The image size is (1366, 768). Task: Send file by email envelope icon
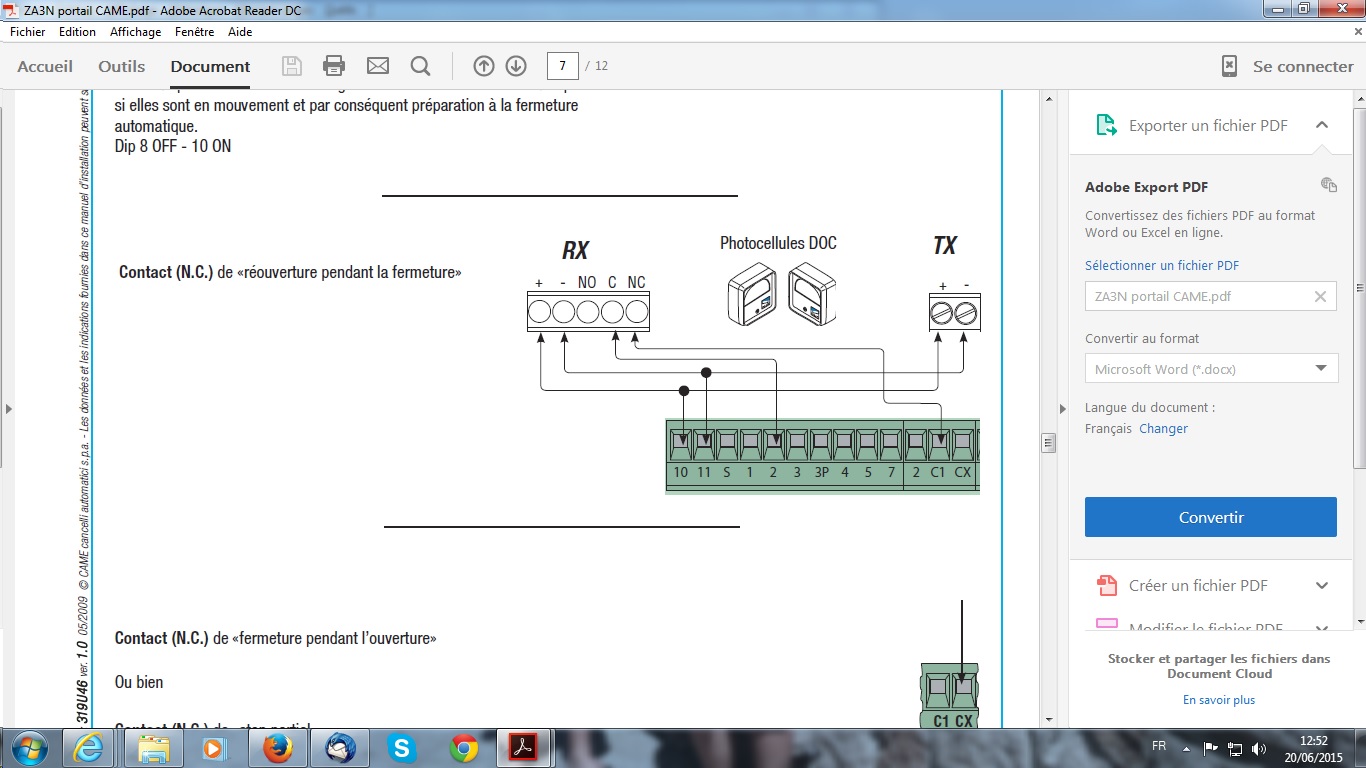(x=377, y=66)
